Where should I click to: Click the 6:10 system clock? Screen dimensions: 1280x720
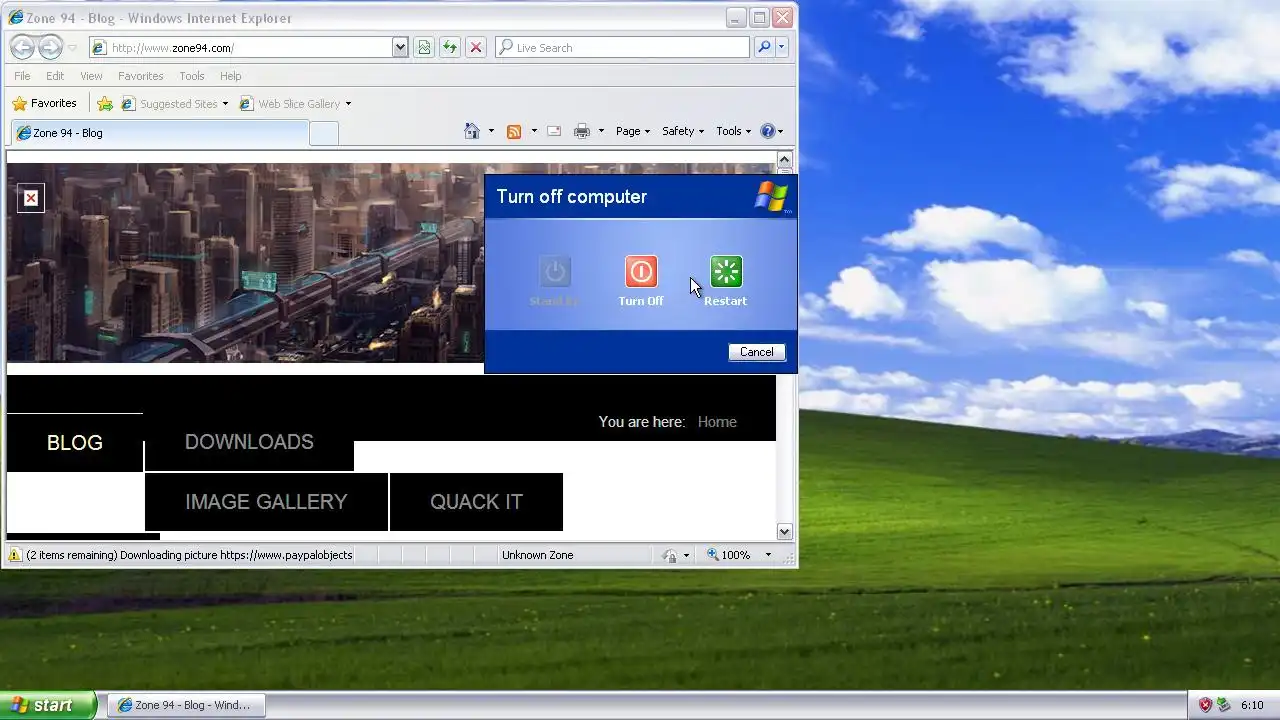pos(1252,705)
